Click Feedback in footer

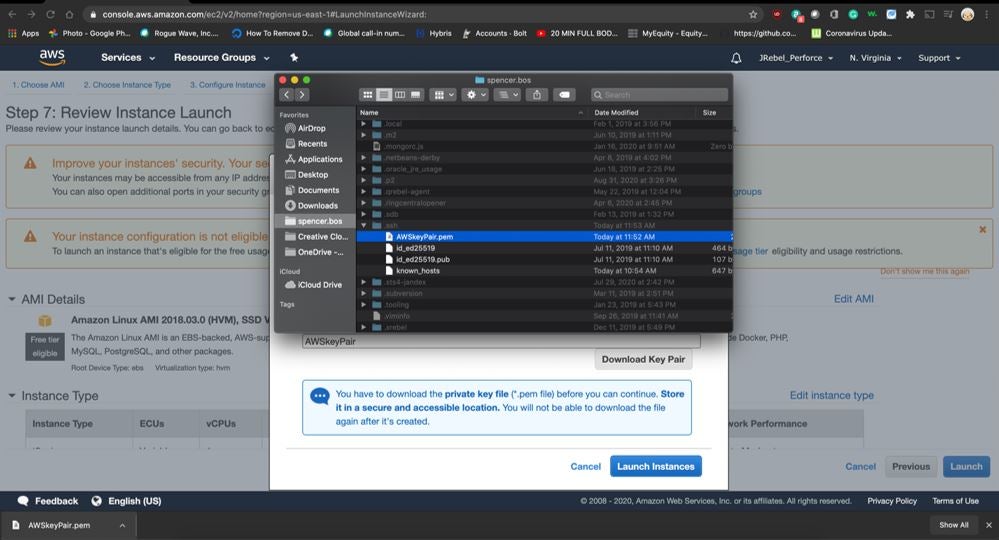pos(48,501)
